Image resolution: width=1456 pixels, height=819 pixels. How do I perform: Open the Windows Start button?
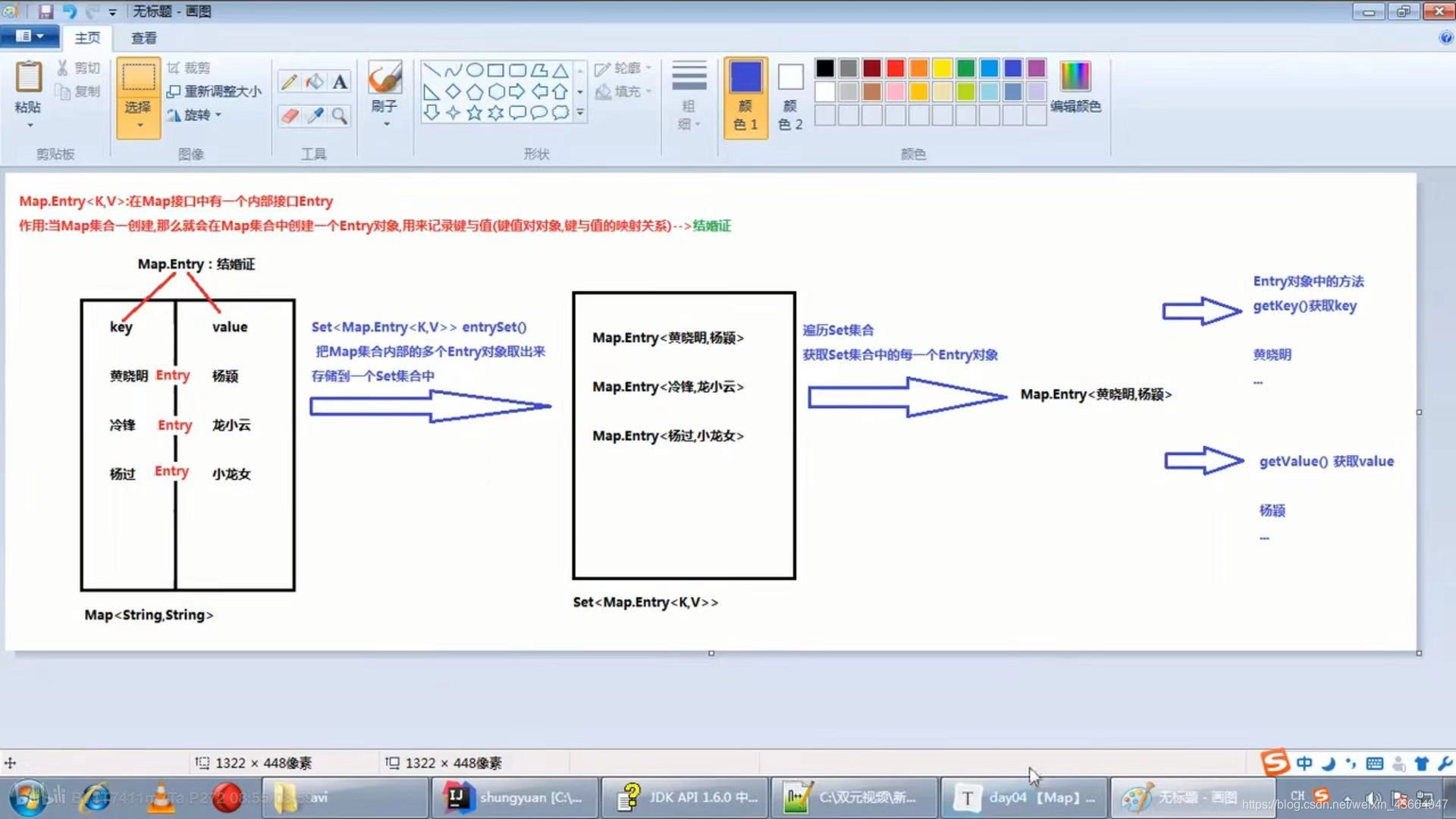(x=29, y=798)
